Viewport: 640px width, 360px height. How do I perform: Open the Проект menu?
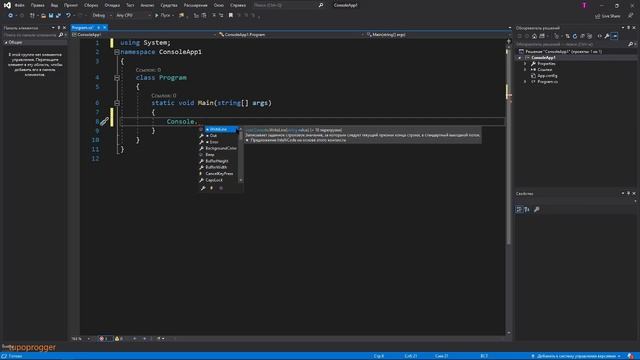click(x=71, y=5)
